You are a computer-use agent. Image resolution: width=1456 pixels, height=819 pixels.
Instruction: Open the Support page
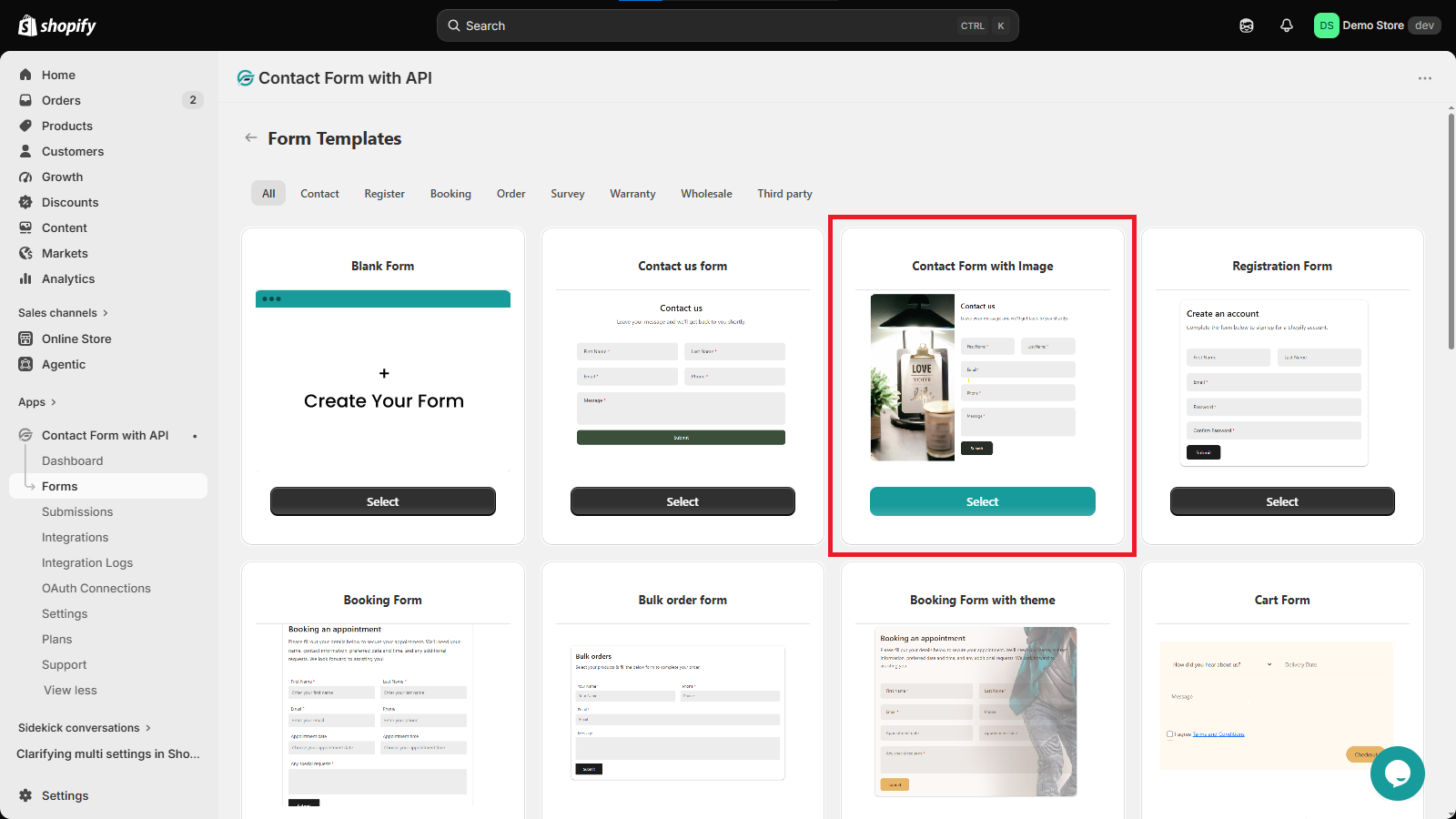click(x=64, y=664)
